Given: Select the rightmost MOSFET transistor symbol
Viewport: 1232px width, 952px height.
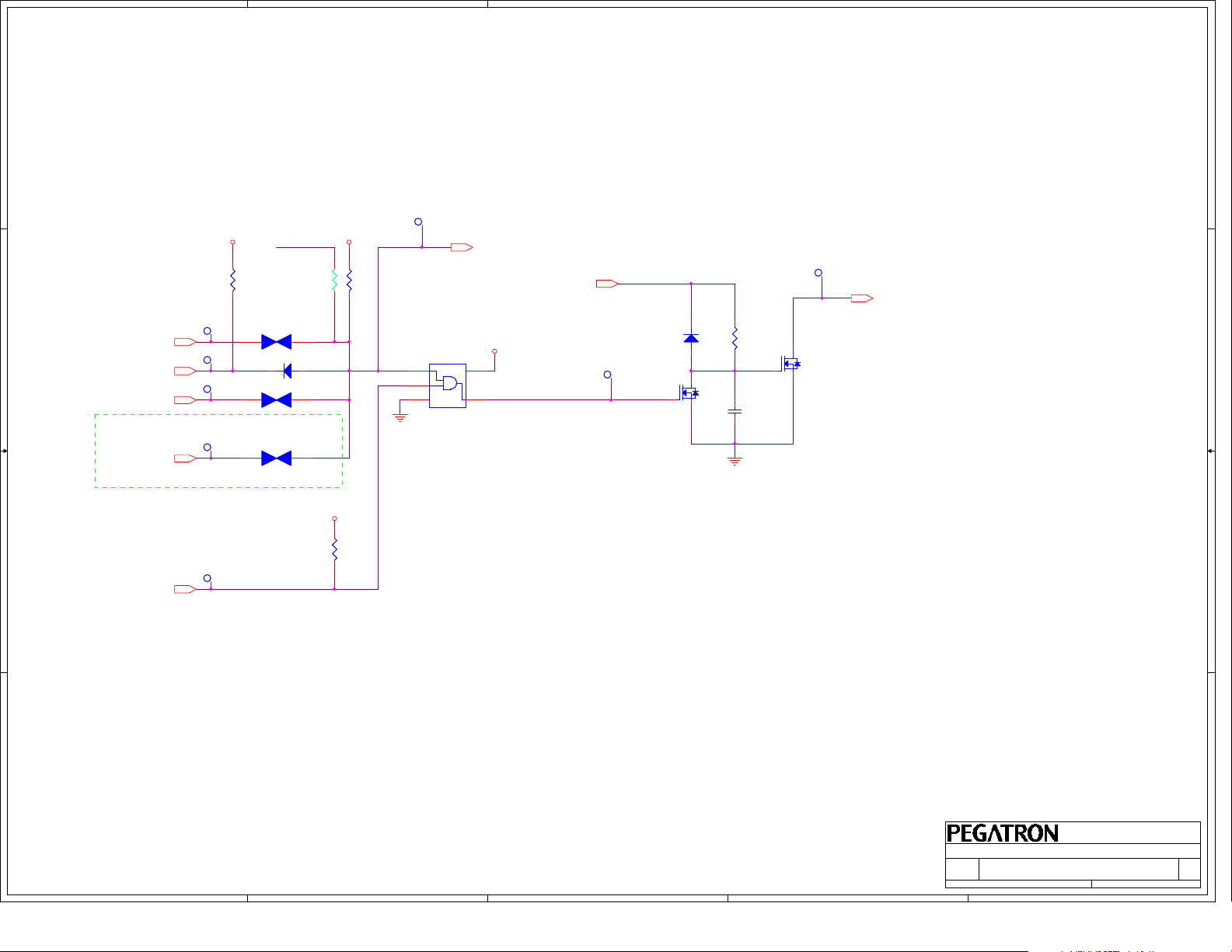Looking at the screenshot, I should 791,363.
